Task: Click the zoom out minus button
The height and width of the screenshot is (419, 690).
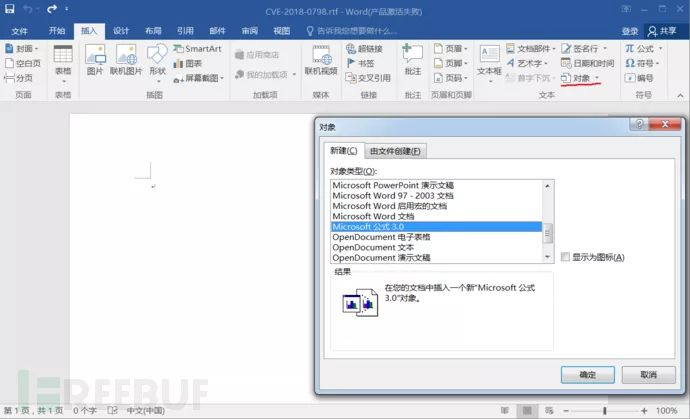Action: (566, 411)
